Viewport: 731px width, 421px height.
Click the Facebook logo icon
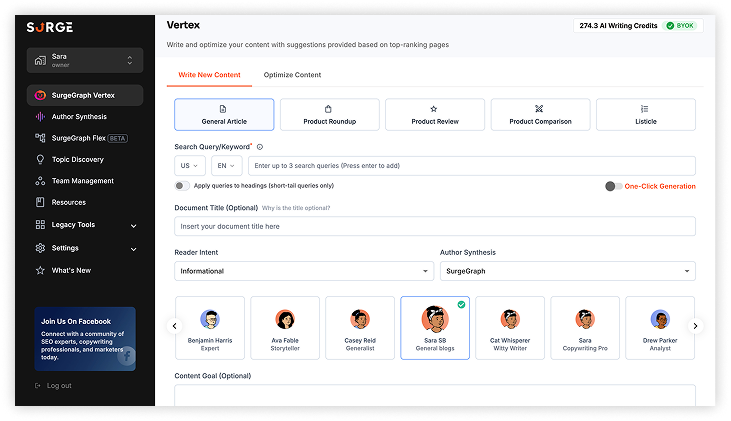(126, 356)
